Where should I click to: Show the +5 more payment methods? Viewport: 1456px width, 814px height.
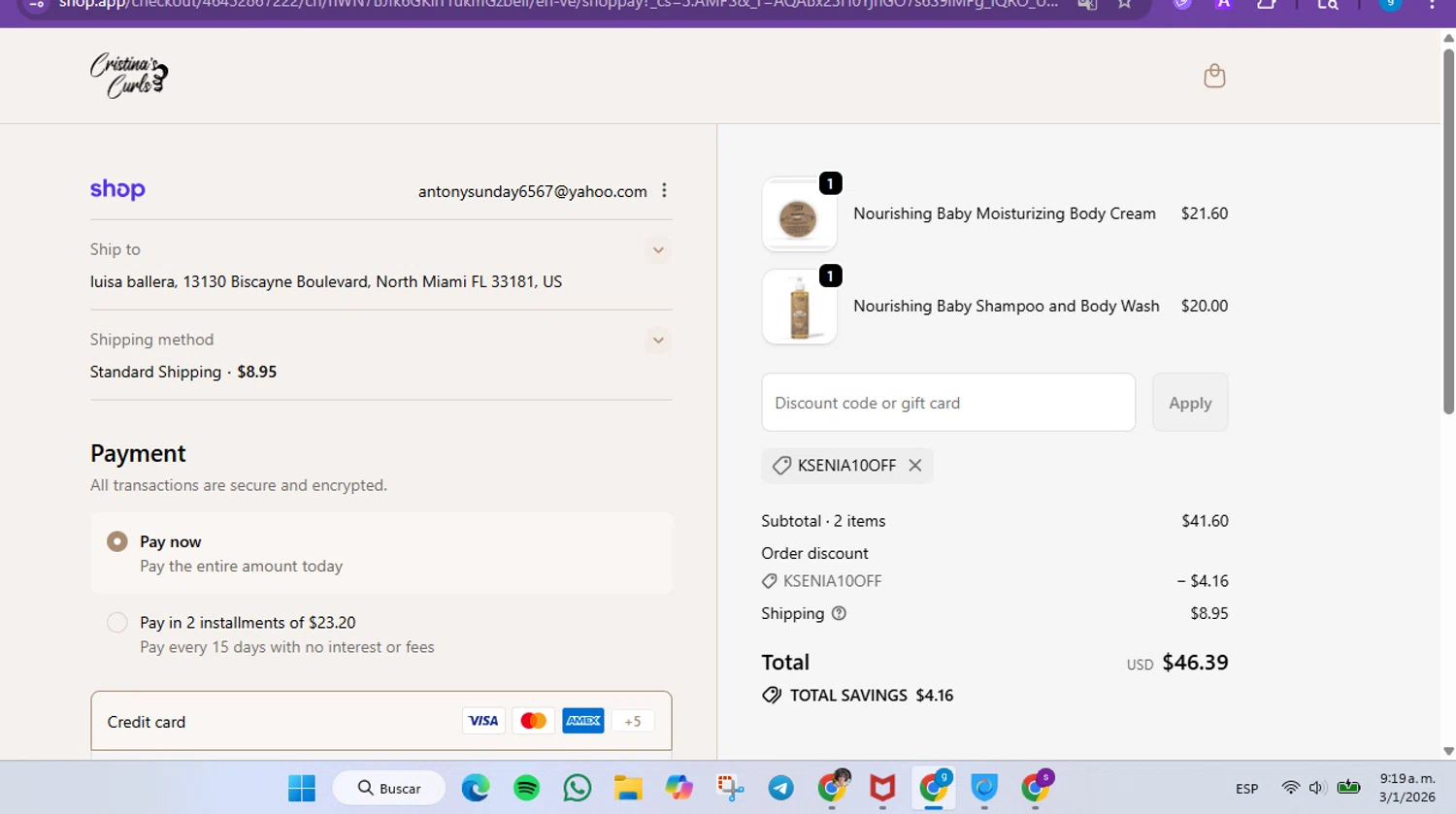pyautogui.click(x=633, y=721)
